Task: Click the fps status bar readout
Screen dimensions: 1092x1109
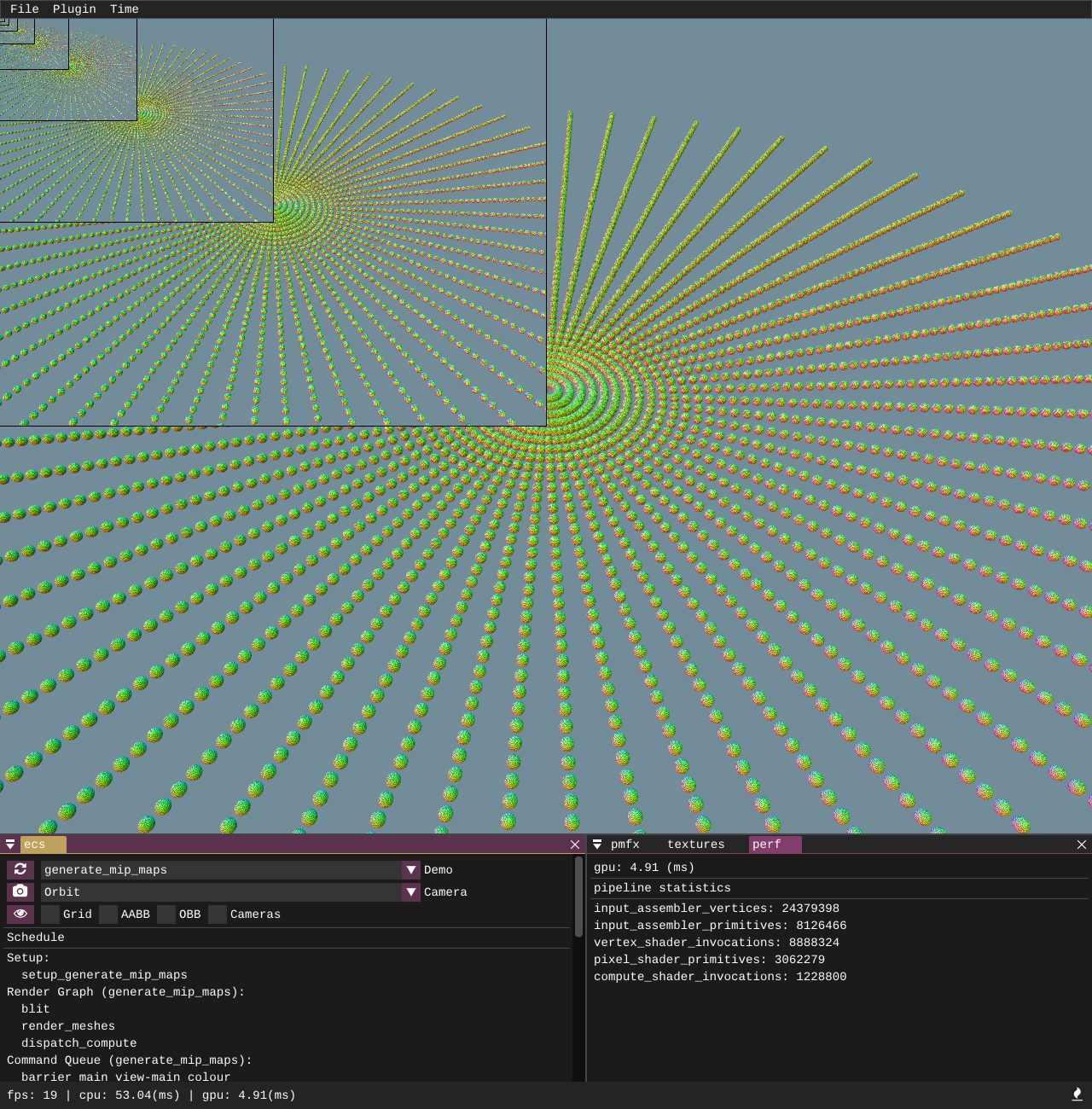Action: coord(32,1095)
